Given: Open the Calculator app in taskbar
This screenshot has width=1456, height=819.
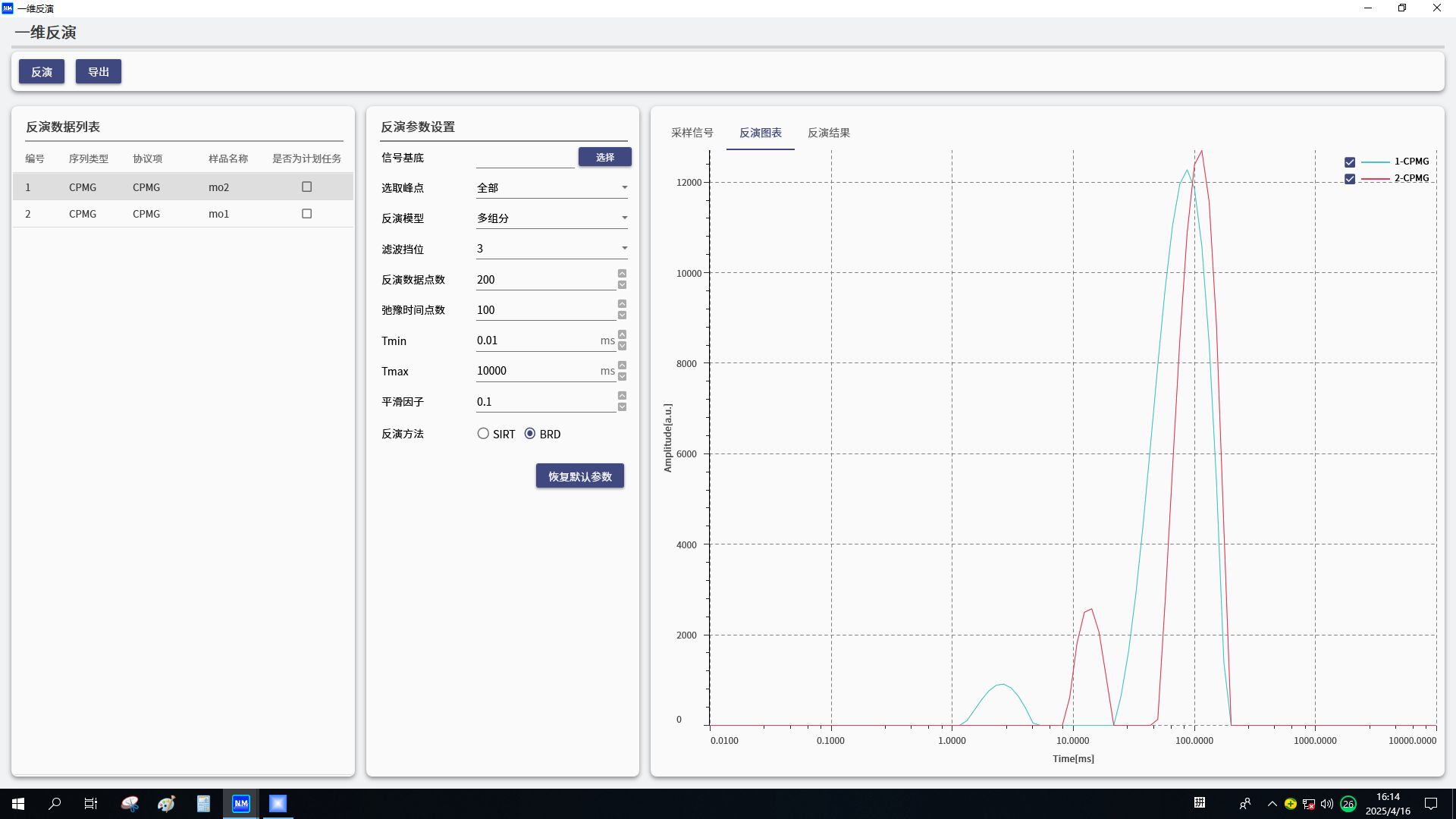Looking at the screenshot, I should coord(203,804).
